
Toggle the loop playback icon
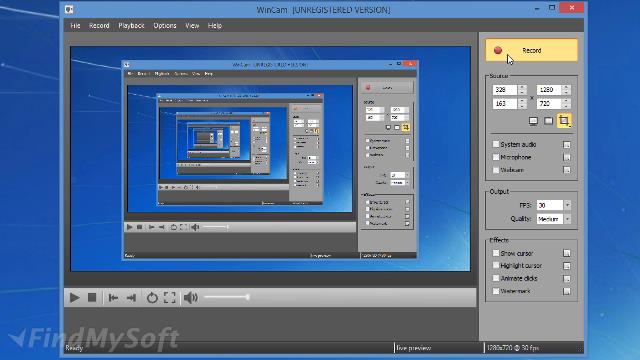[152, 298]
